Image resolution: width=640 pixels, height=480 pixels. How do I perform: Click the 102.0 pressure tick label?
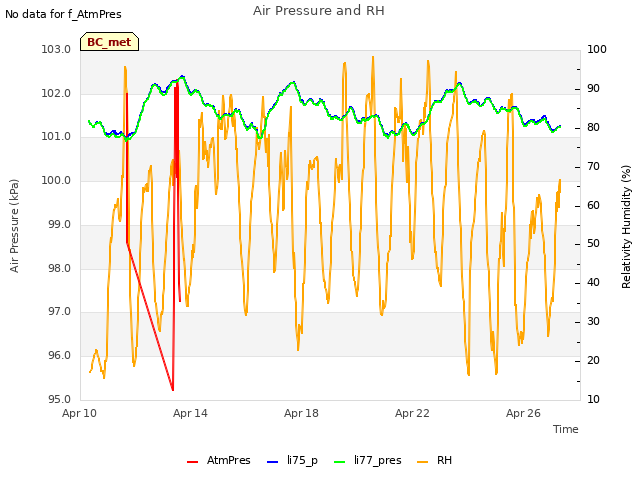(56, 93)
